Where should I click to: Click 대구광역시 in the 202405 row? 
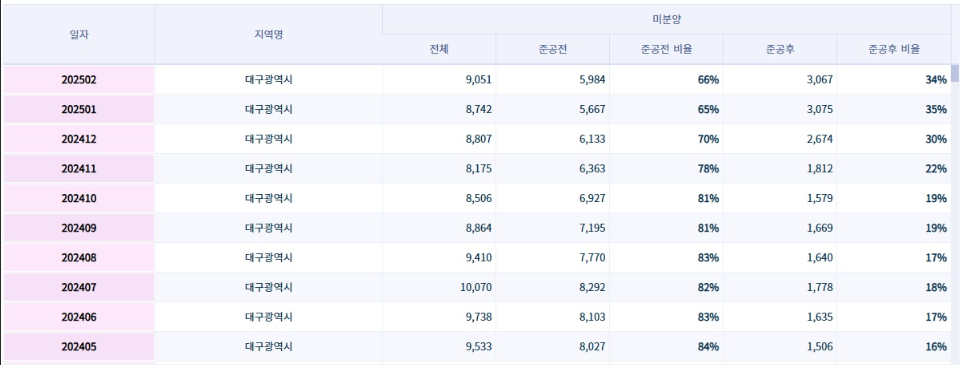pos(269,347)
